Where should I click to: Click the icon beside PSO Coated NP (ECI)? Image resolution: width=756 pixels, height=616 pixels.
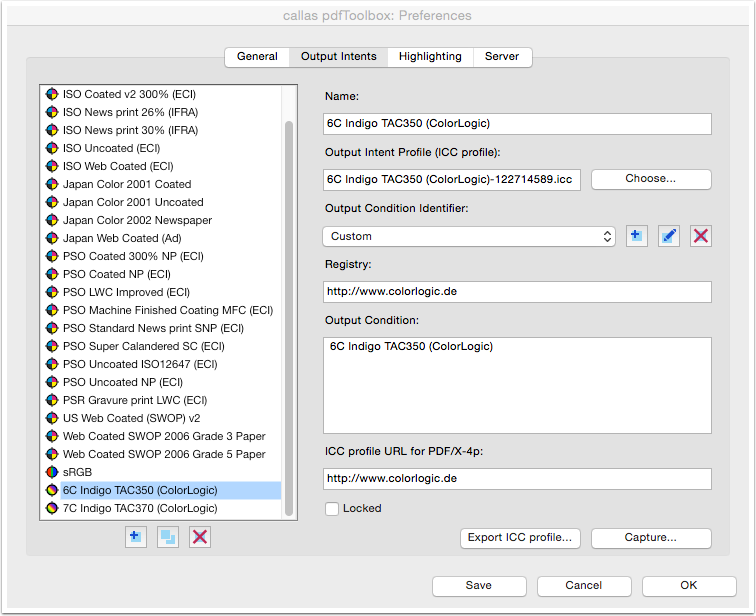pos(52,274)
